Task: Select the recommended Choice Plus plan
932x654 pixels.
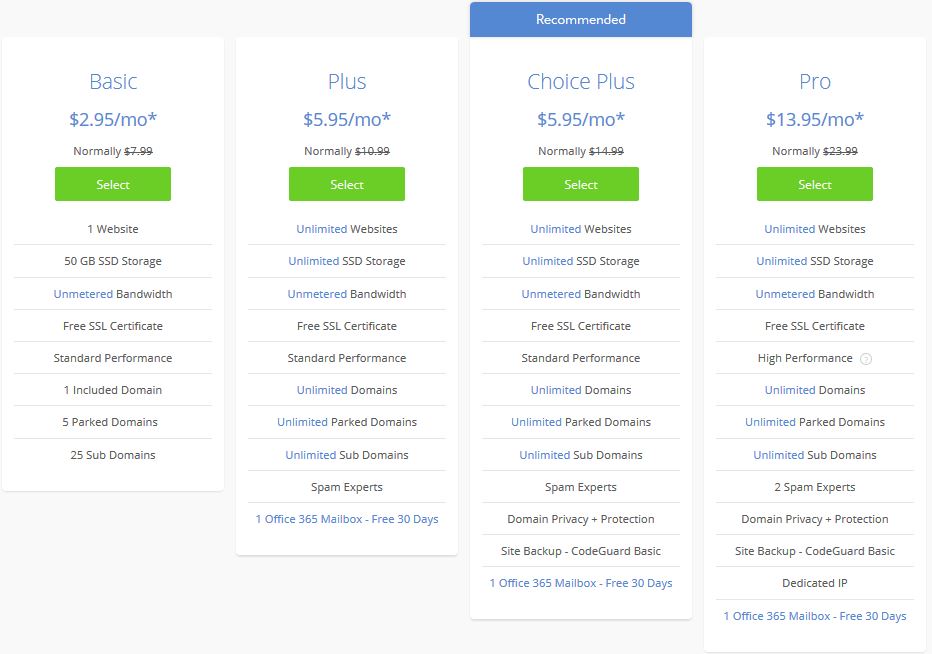Action: (580, 184)
